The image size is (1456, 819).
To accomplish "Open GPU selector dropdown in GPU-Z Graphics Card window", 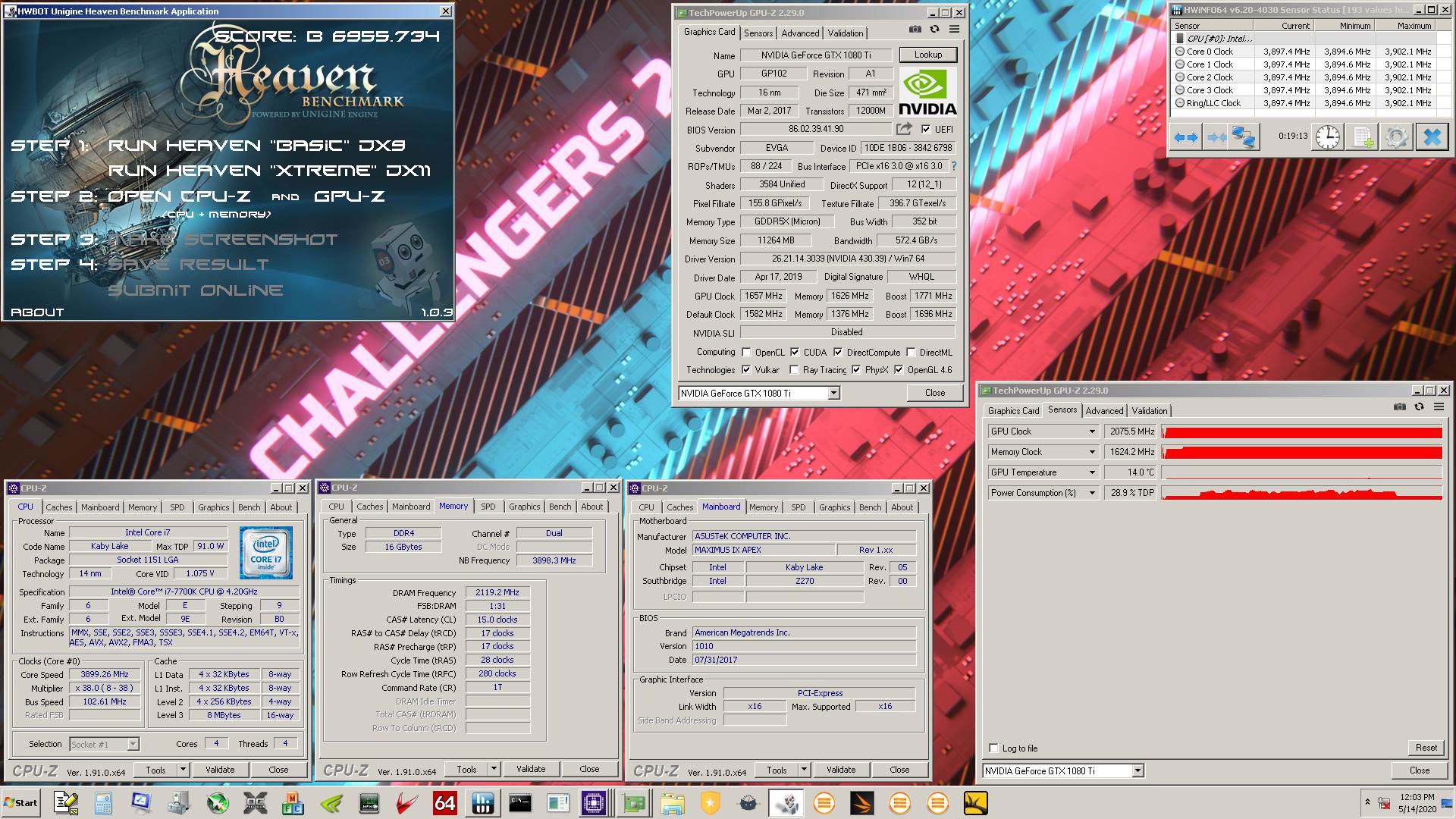I will 833,393.
